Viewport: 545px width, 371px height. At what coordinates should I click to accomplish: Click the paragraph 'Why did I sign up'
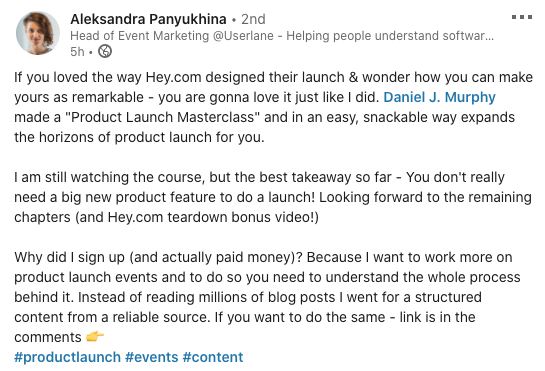click(267, 297)
